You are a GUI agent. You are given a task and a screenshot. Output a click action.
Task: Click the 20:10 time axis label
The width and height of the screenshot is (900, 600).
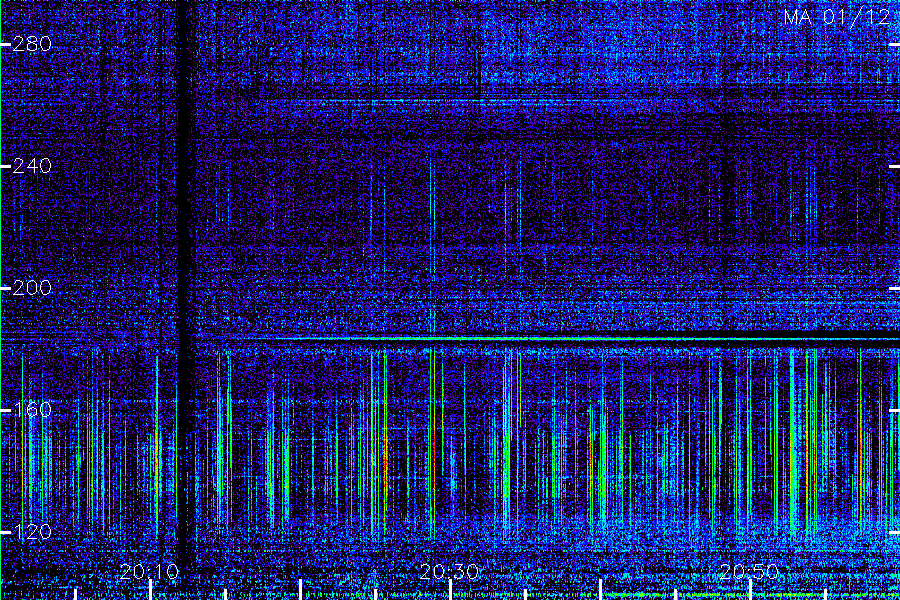point(149,571)
